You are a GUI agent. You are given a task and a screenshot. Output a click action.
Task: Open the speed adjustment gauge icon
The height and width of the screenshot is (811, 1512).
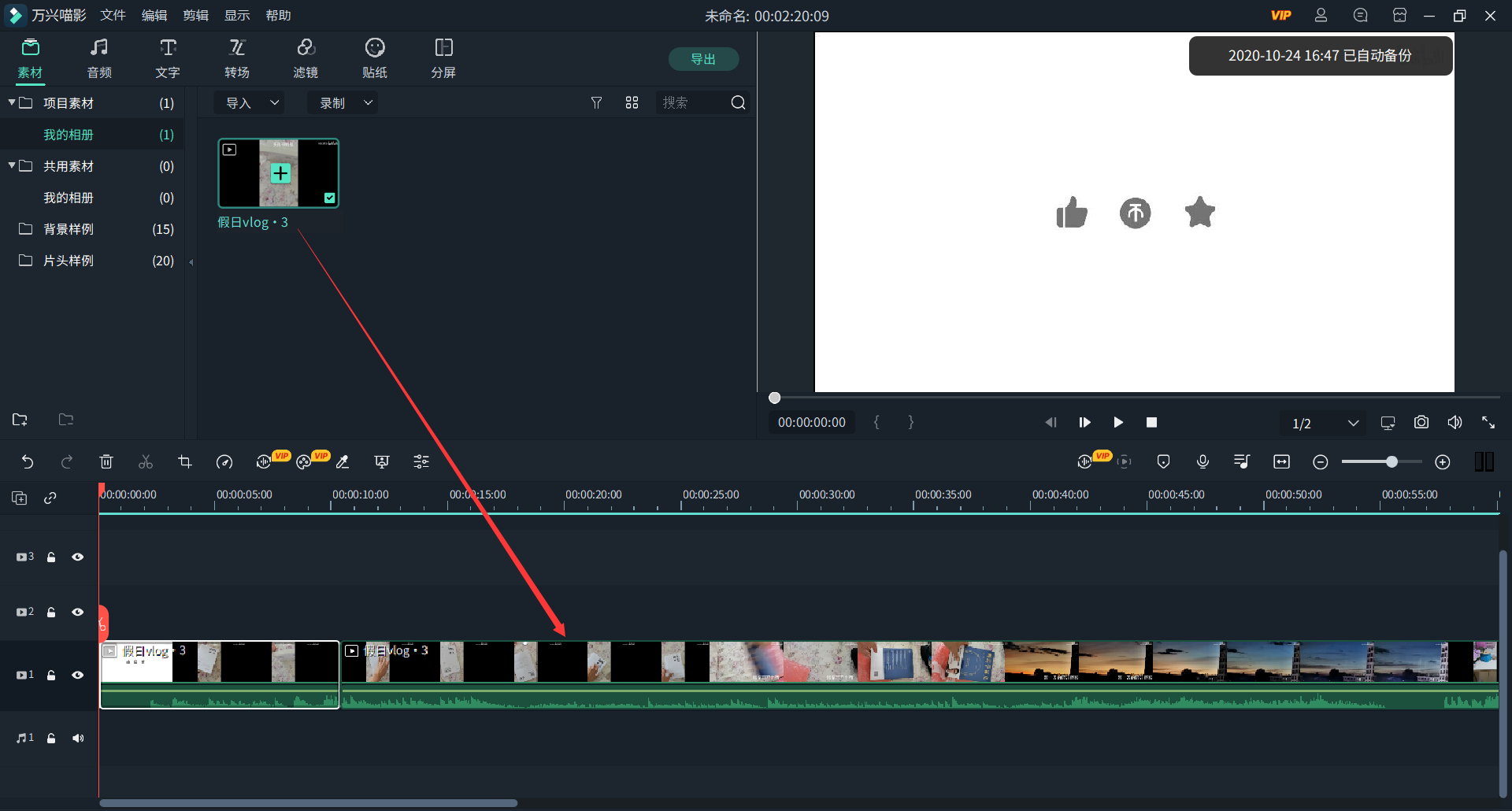224,462
